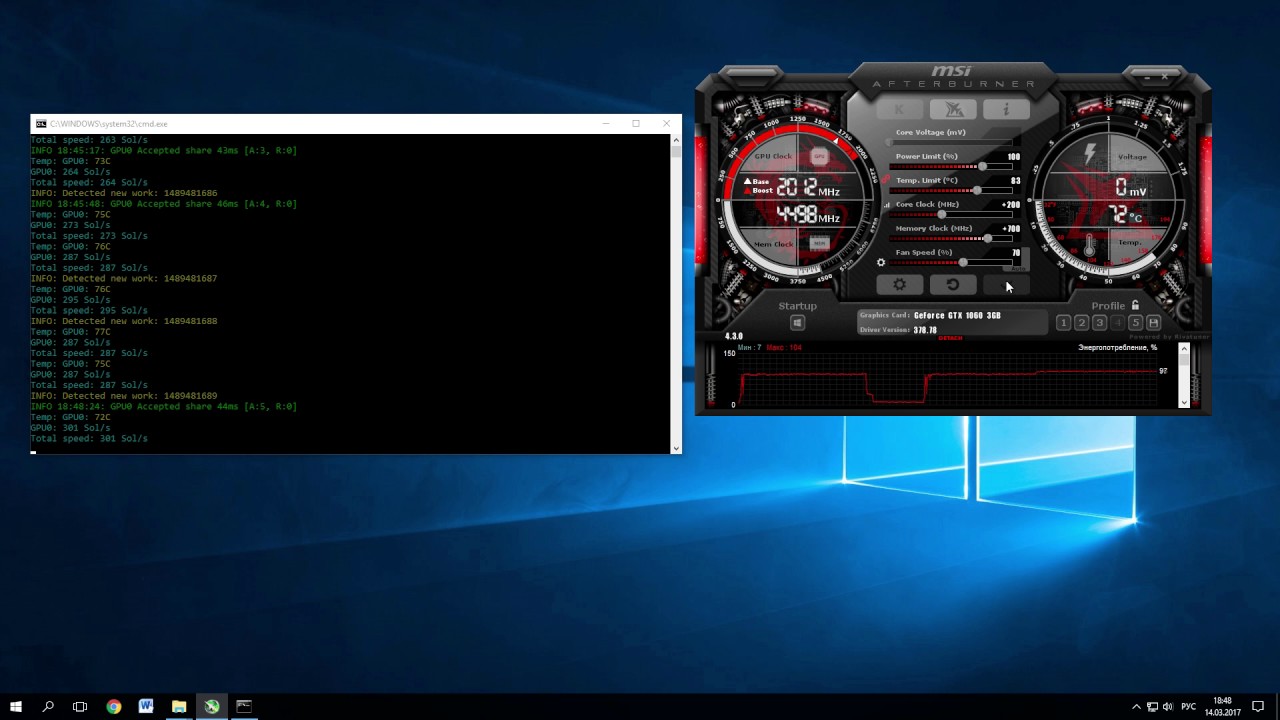Click the Graphics Card name GeForce GTX 1060 3GB
Screen dimensions: 1280x720
tap(957, 315)
